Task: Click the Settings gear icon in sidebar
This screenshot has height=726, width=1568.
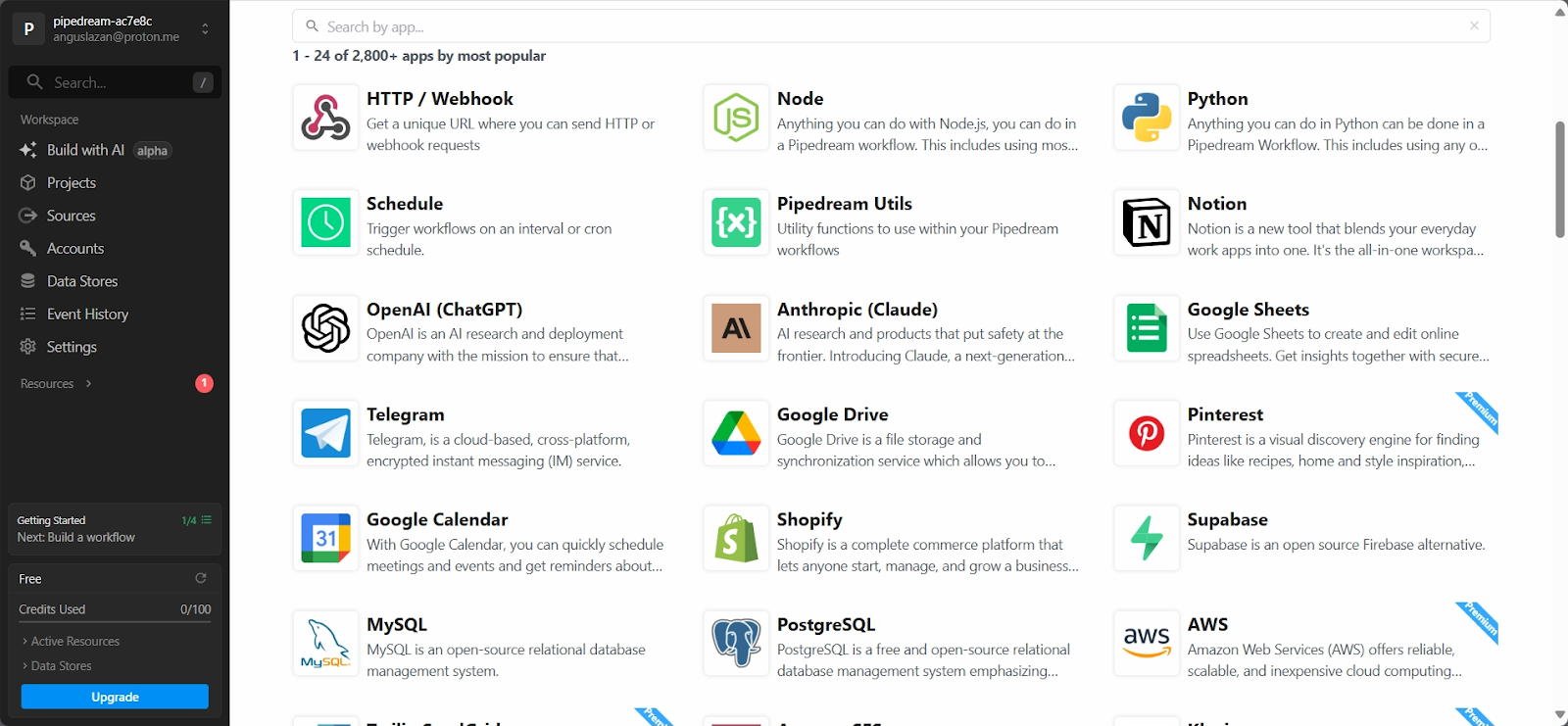Action: (28, 347)
